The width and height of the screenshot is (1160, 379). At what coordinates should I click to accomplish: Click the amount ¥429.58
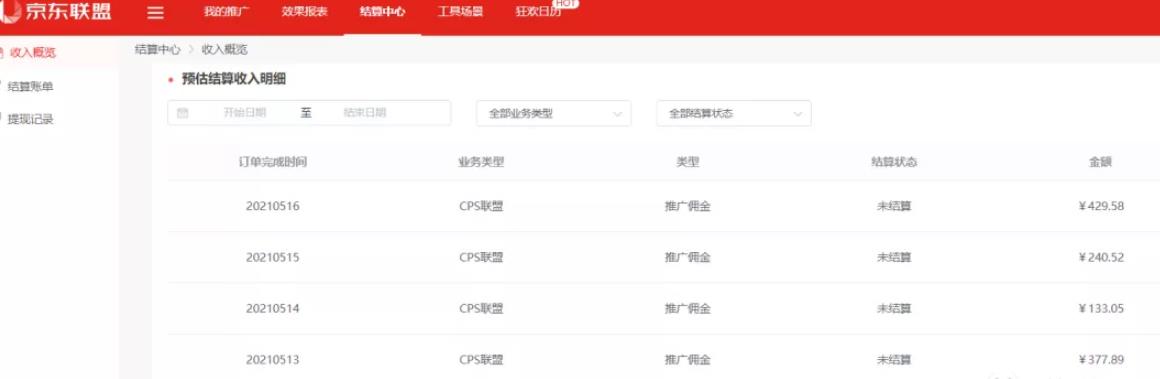[1101, 207]
